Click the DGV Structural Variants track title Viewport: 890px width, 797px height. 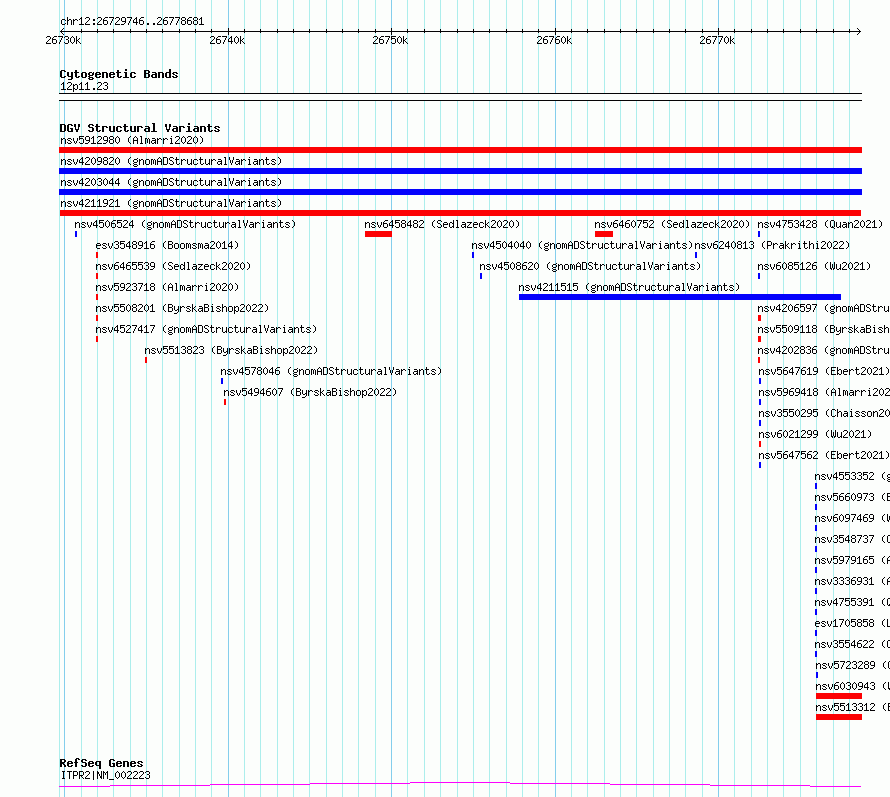point(140,128)
